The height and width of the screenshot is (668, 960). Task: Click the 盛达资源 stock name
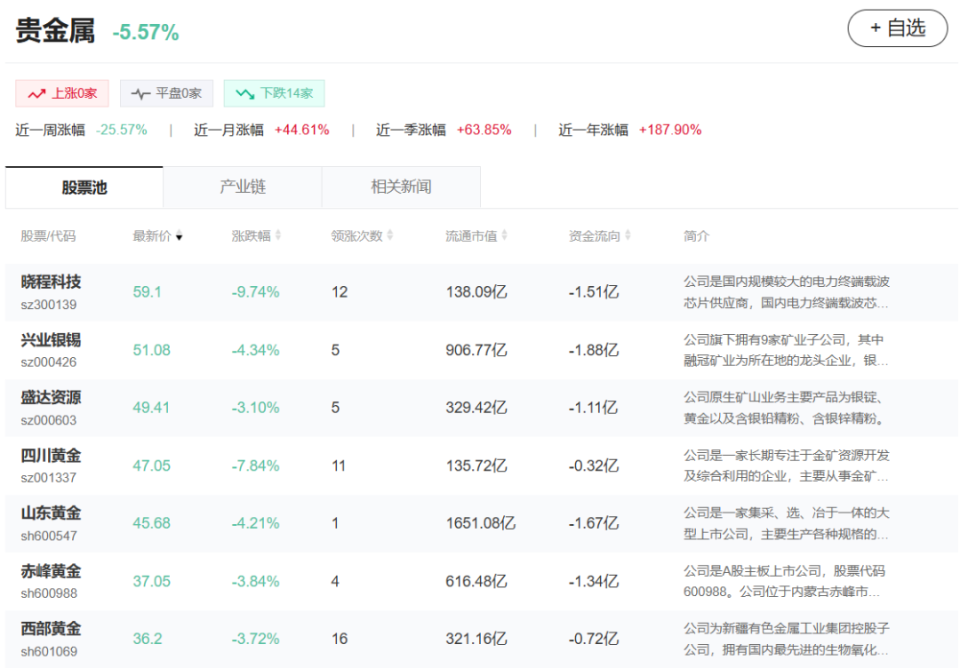click(51, 398)
